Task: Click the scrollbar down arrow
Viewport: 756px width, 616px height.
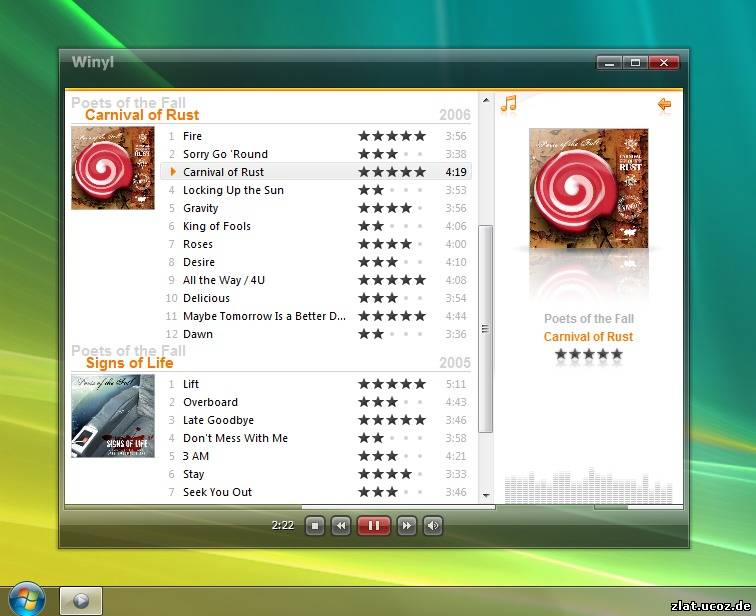Action: coord(486,495)
